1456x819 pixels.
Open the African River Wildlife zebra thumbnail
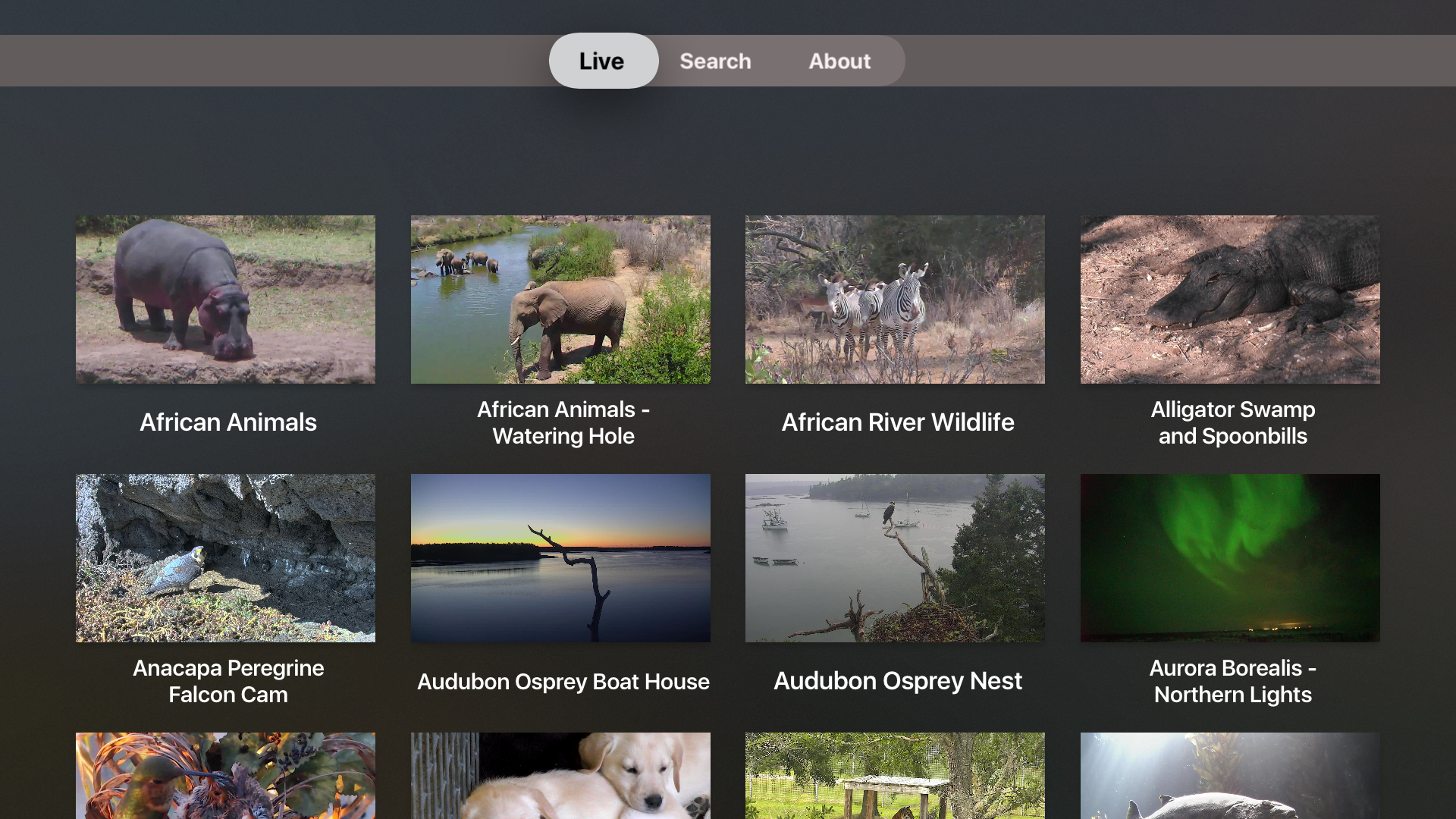(x=895, y=300)
